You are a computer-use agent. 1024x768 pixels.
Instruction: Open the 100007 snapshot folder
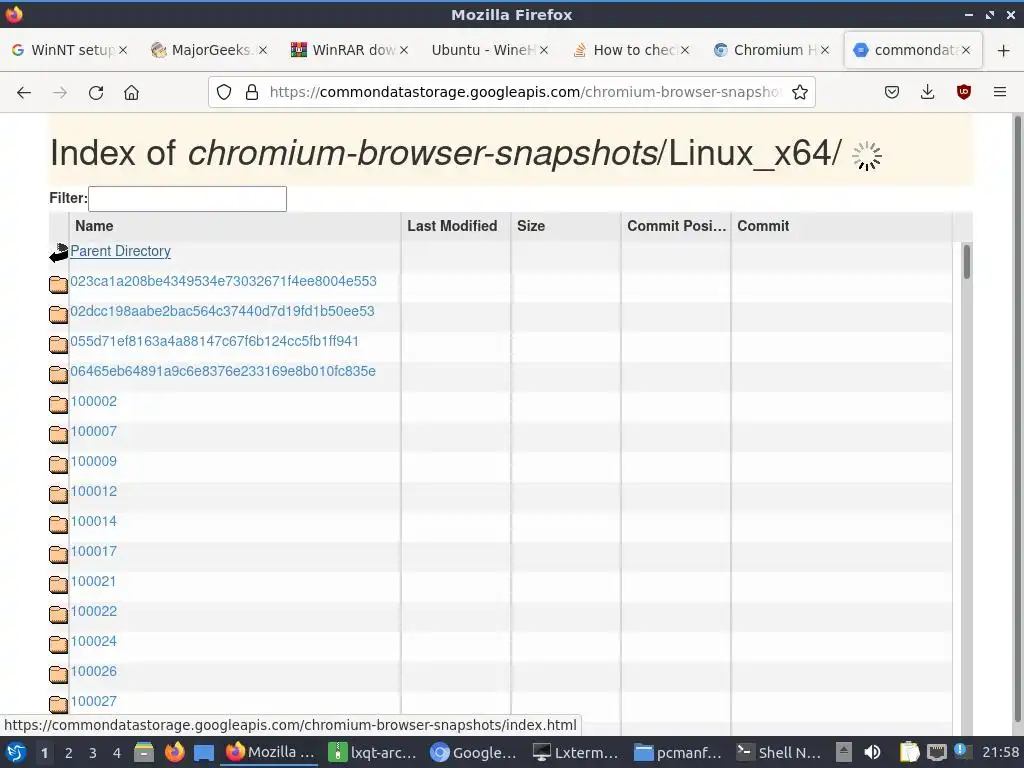(x=93, y=432)
